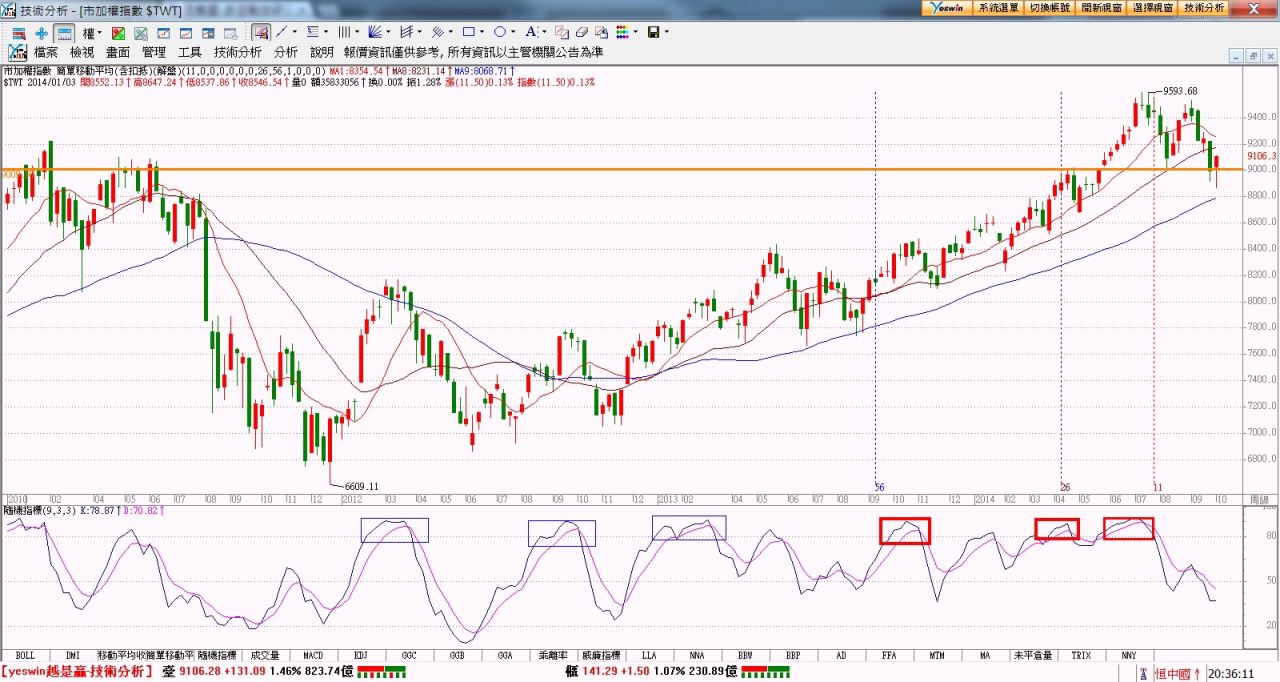Open the 檔案 menu
The width and height of the screenshot is (1280, 682).
46,52
